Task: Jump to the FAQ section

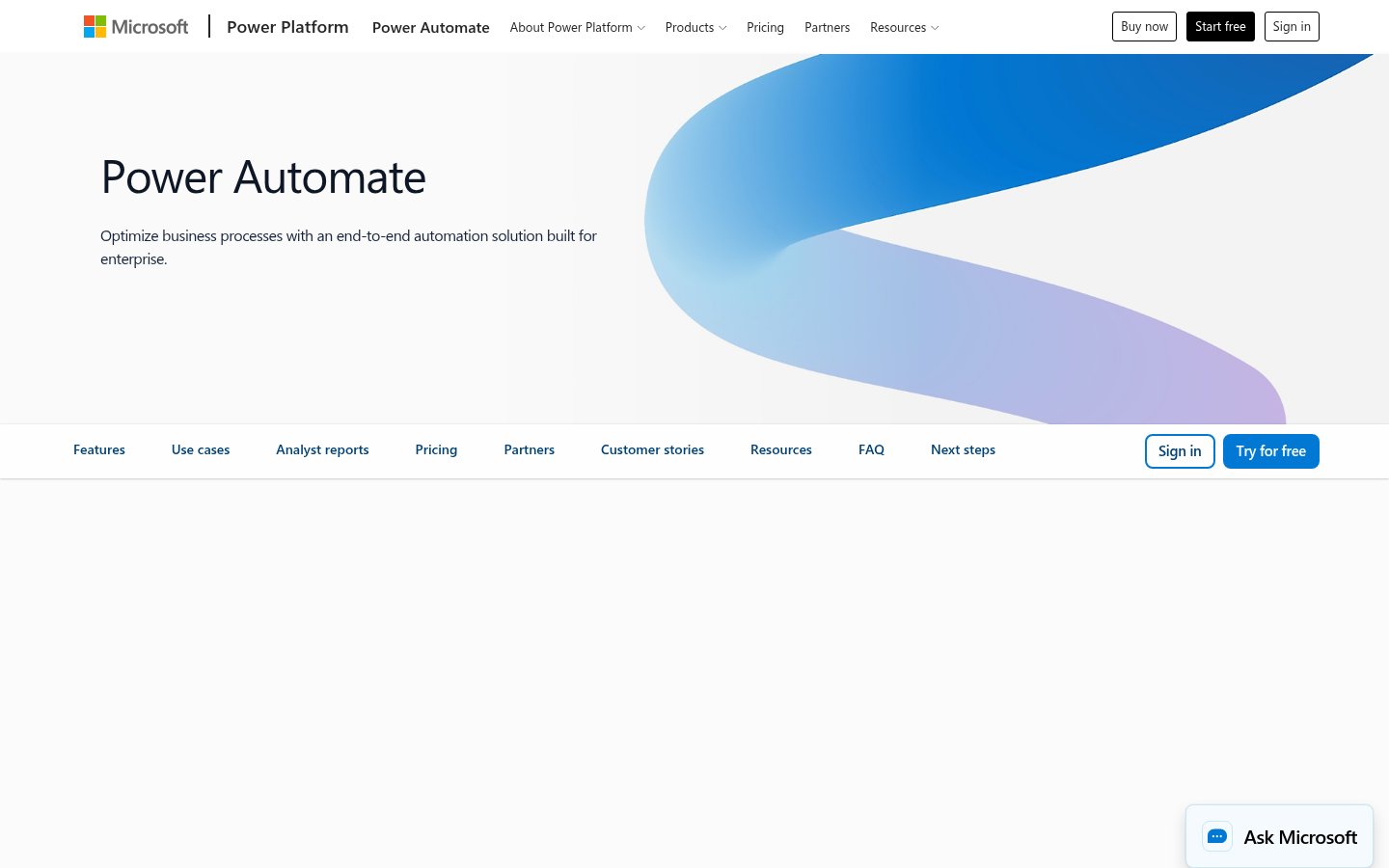Action: click(871, 449)
